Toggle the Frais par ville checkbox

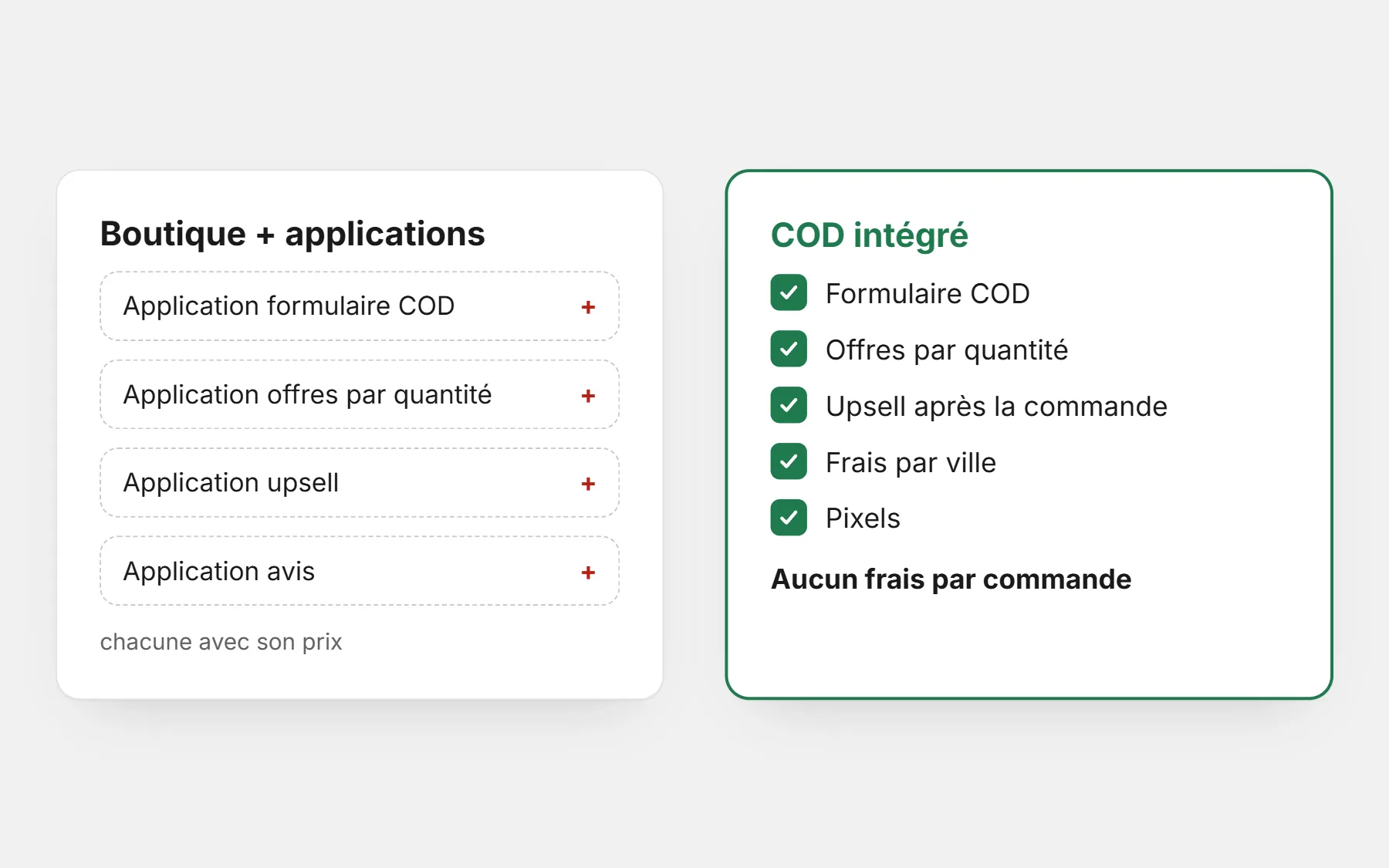(x=789, y=461)
